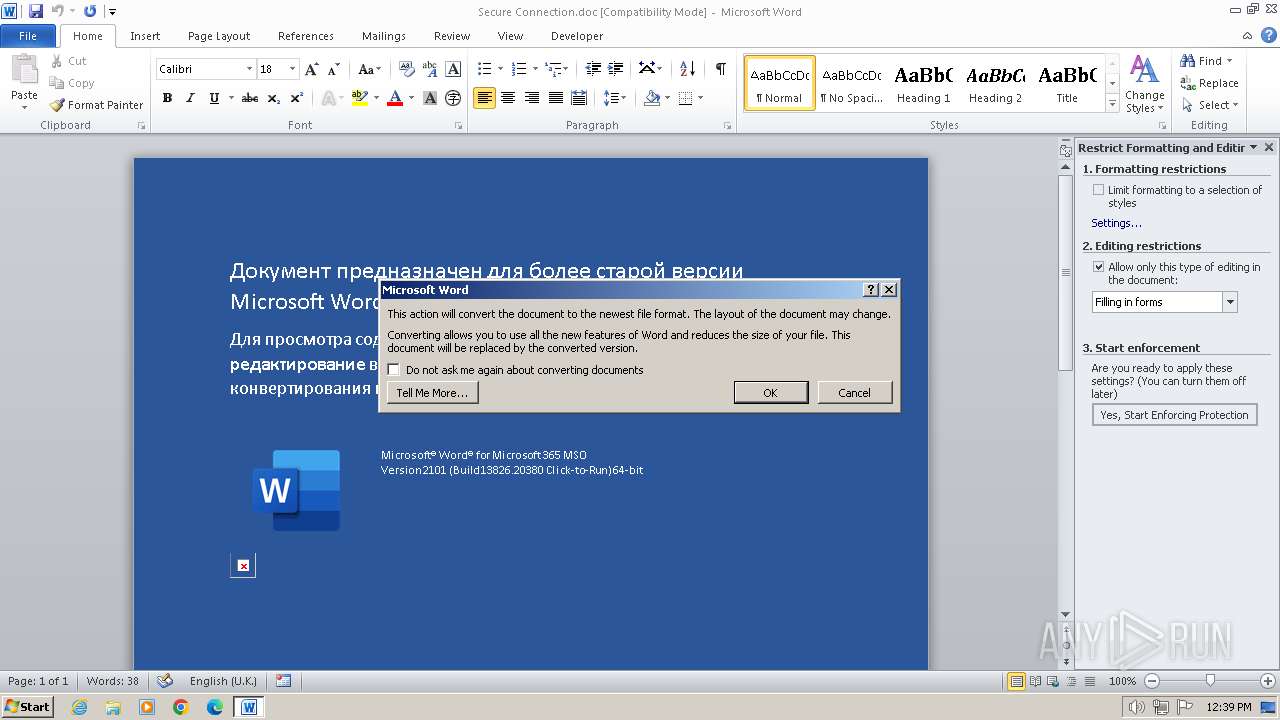The width and height of the screenshot is (1280, 720).
Task: Click Cancel in the dialog
Action: point(854,393)
